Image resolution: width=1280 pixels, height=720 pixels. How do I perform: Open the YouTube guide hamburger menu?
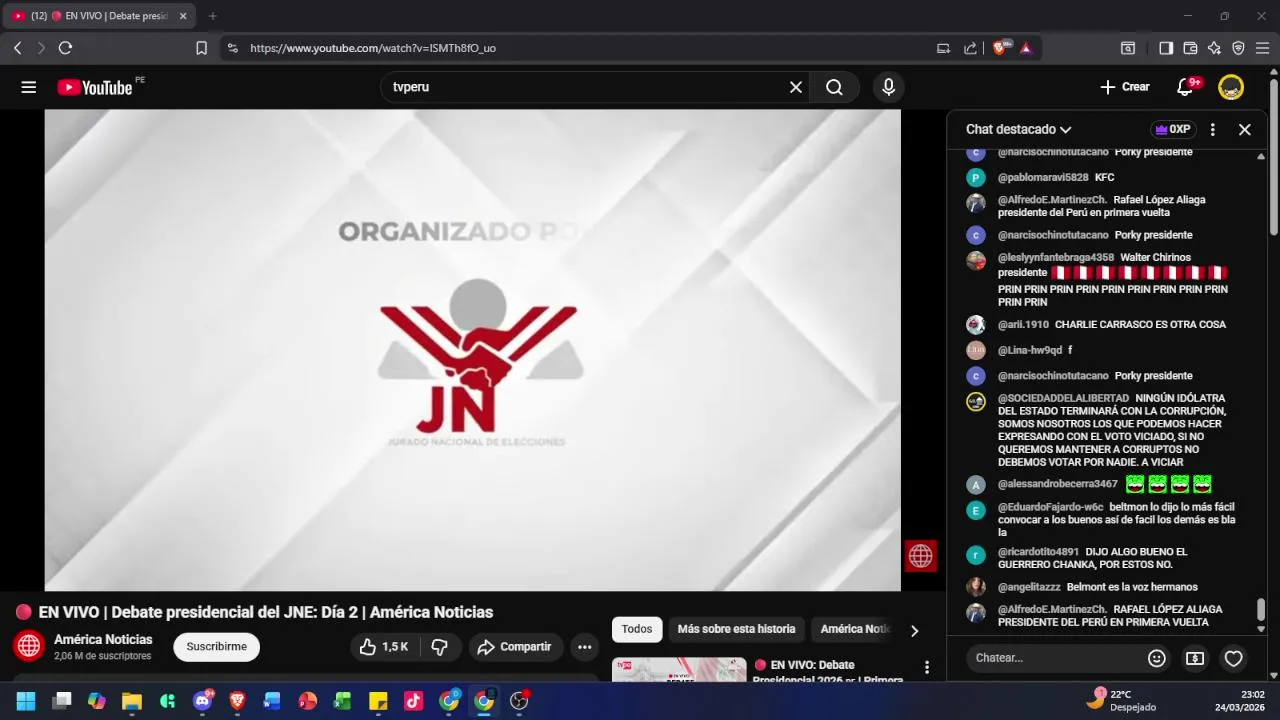[x=29, y=87]
